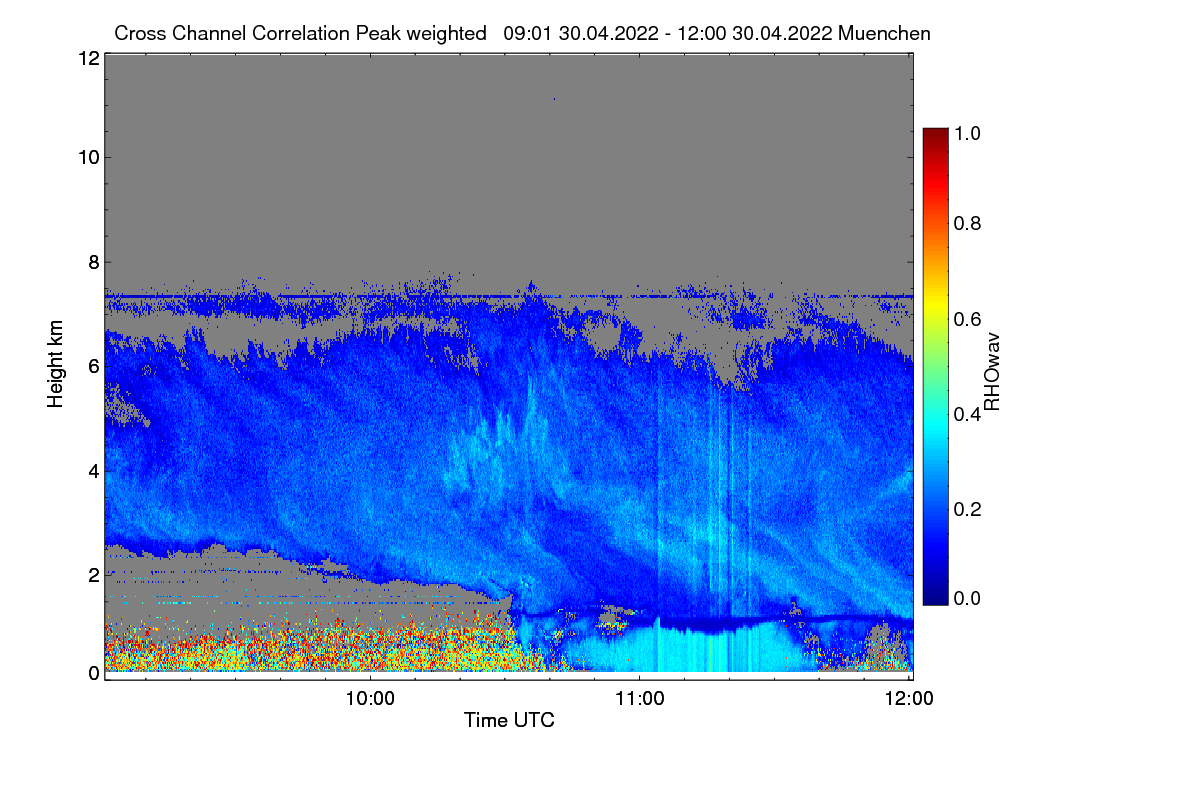Click the 'Time UTC' x-axis label

click(509, 719)
